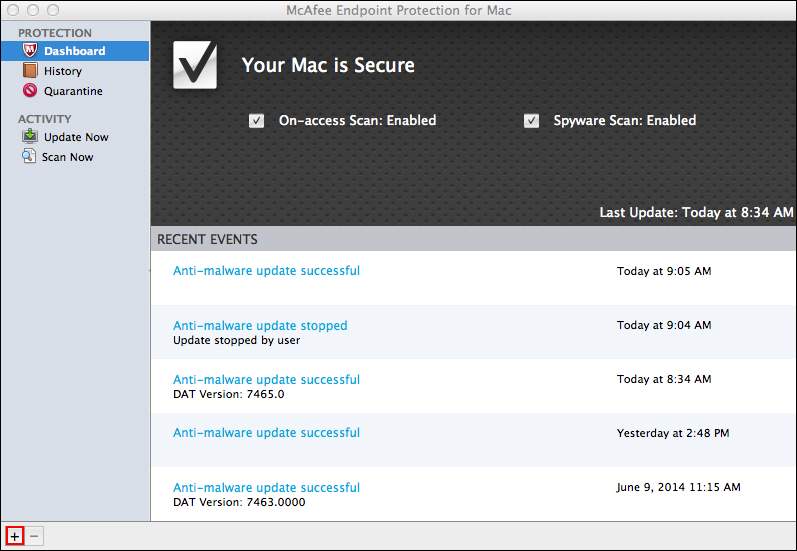Click the large secure checkmark icon
Viewport: 797px width, 551px height.
pyautogui.click(x=195, y=65)
